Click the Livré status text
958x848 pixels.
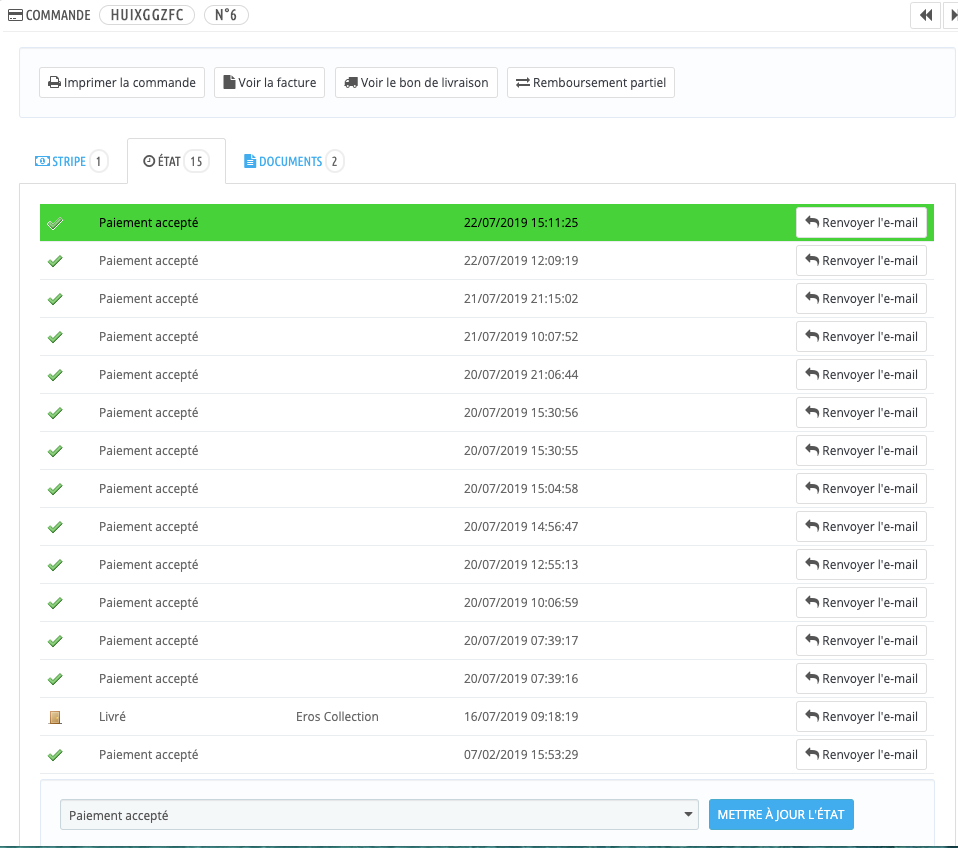[x=112, y=717]
